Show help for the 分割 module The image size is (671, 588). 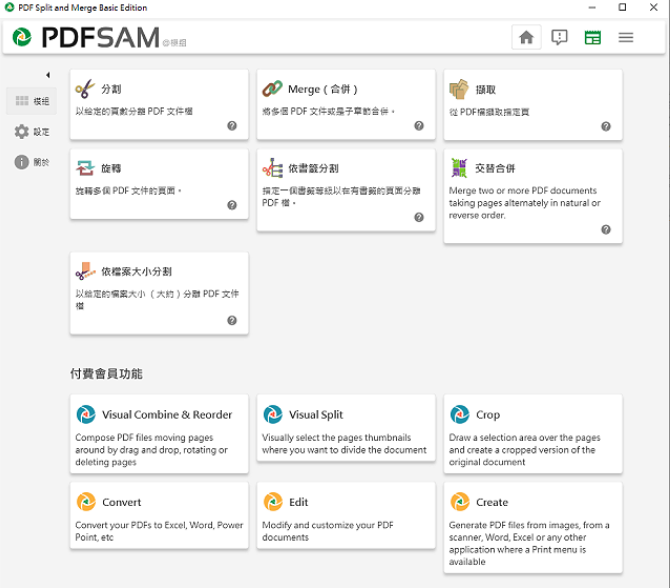coord(232,126)
